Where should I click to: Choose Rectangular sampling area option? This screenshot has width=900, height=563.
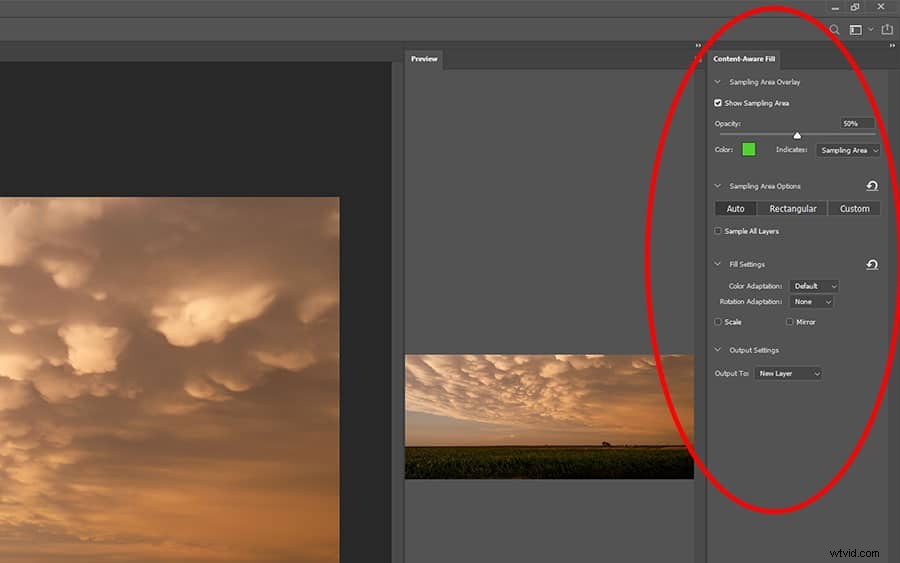pos(793,208)
